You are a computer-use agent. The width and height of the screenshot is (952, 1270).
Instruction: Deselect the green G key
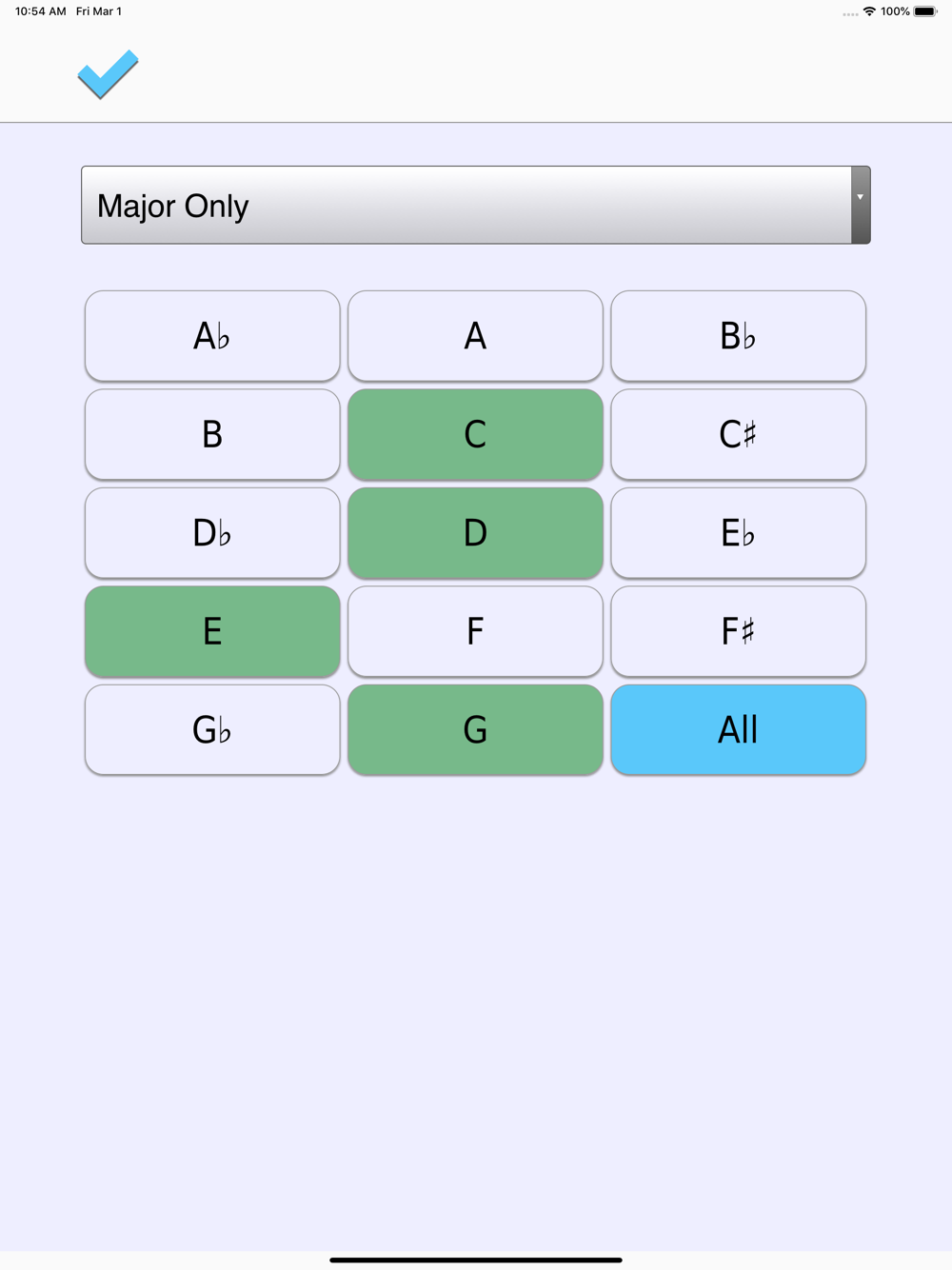coord(475,729)
